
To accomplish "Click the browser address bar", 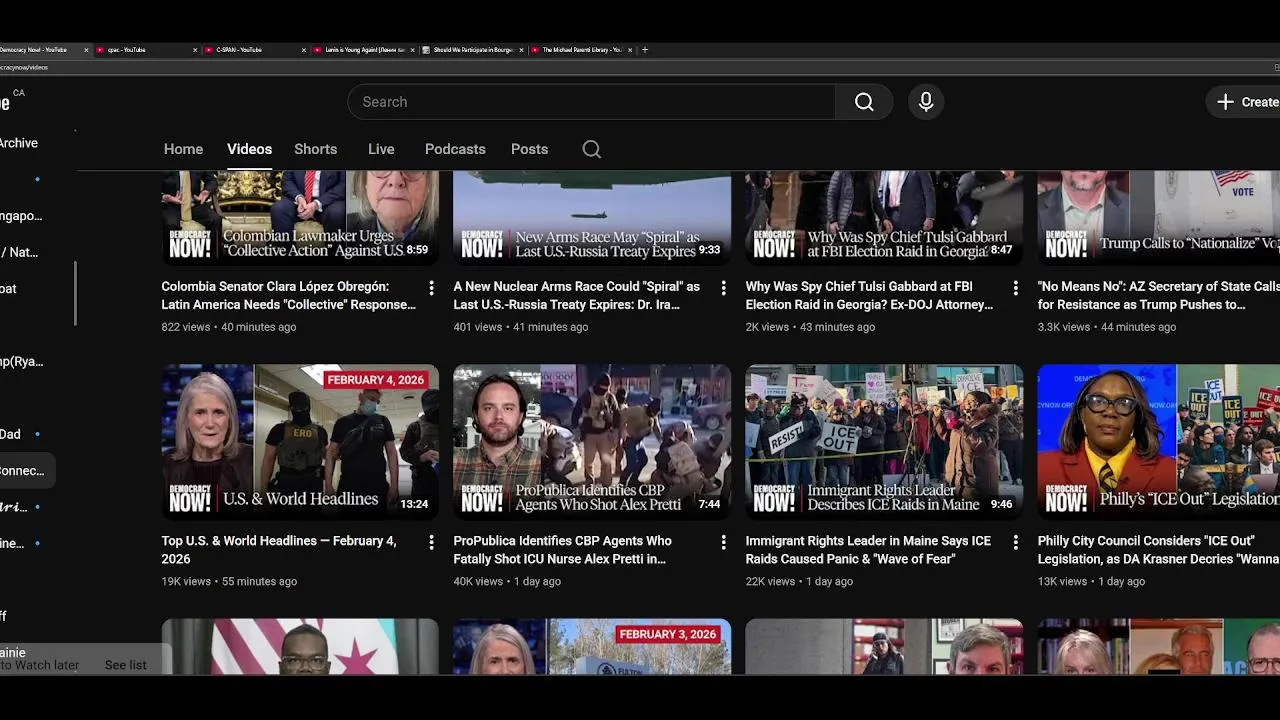I will pyautogui.click(x=640, y=67).
